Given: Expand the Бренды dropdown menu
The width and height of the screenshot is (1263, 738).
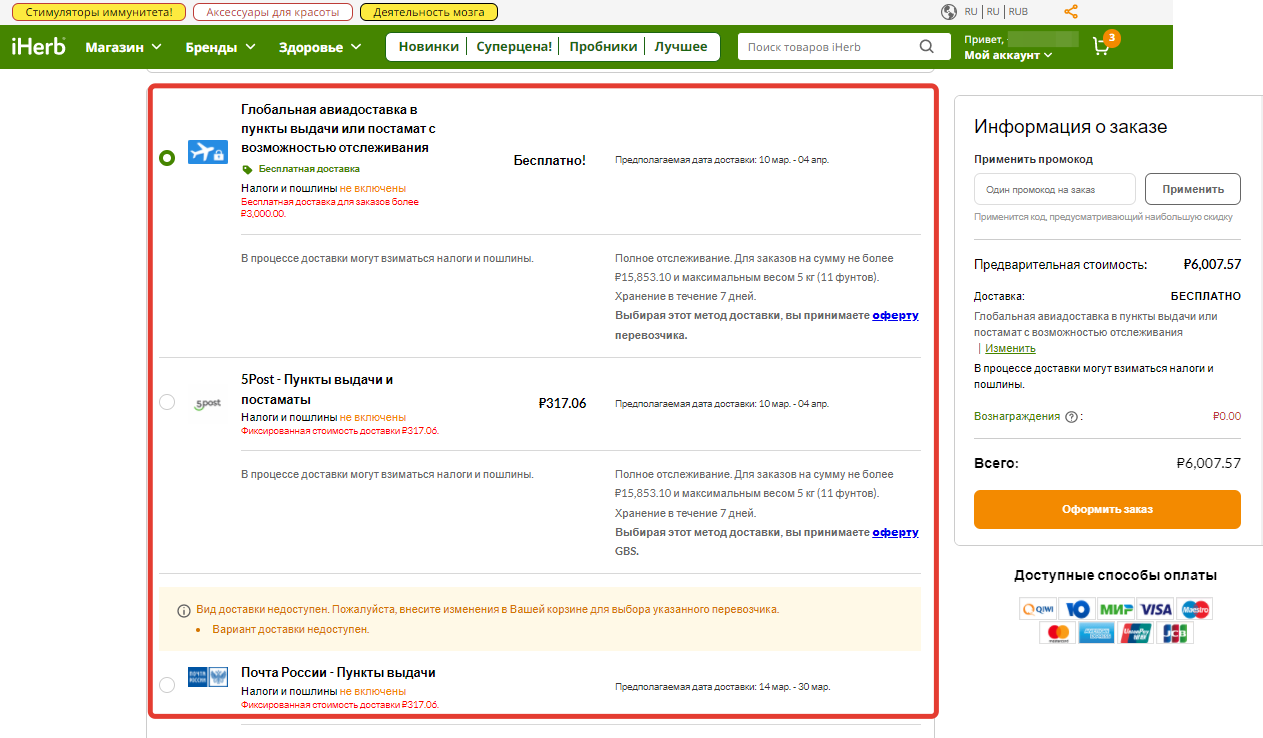Looking at the screenshot, I should coord(221,47).
